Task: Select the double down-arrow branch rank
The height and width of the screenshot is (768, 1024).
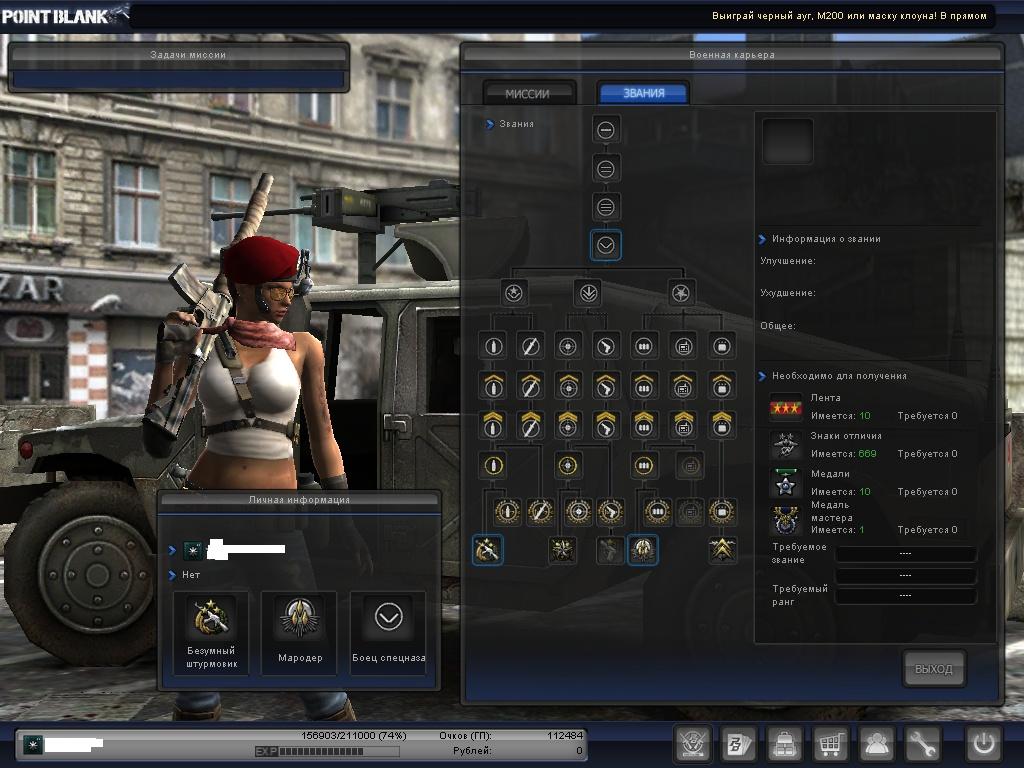Action: 587,293
